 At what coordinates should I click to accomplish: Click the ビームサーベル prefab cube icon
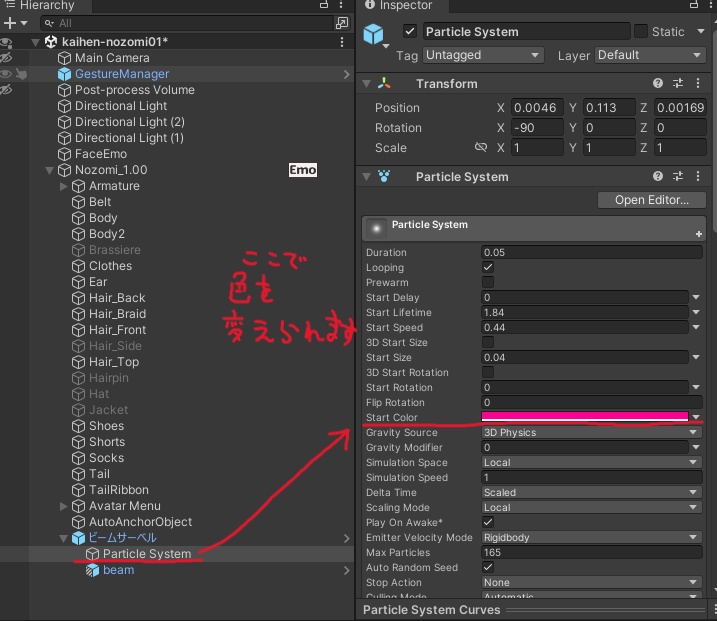coord(79,538)
